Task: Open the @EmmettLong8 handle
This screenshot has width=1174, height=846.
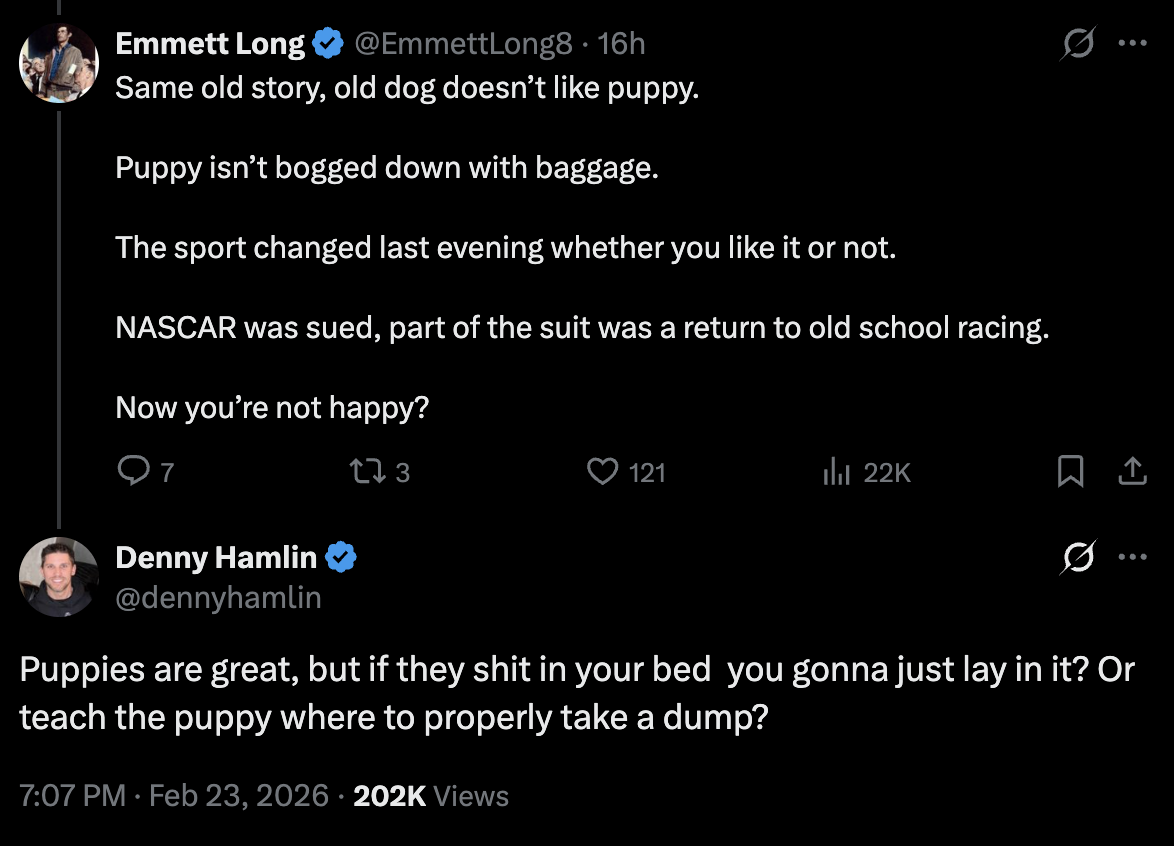Action: pyautogui.click(x=463, y=44)
